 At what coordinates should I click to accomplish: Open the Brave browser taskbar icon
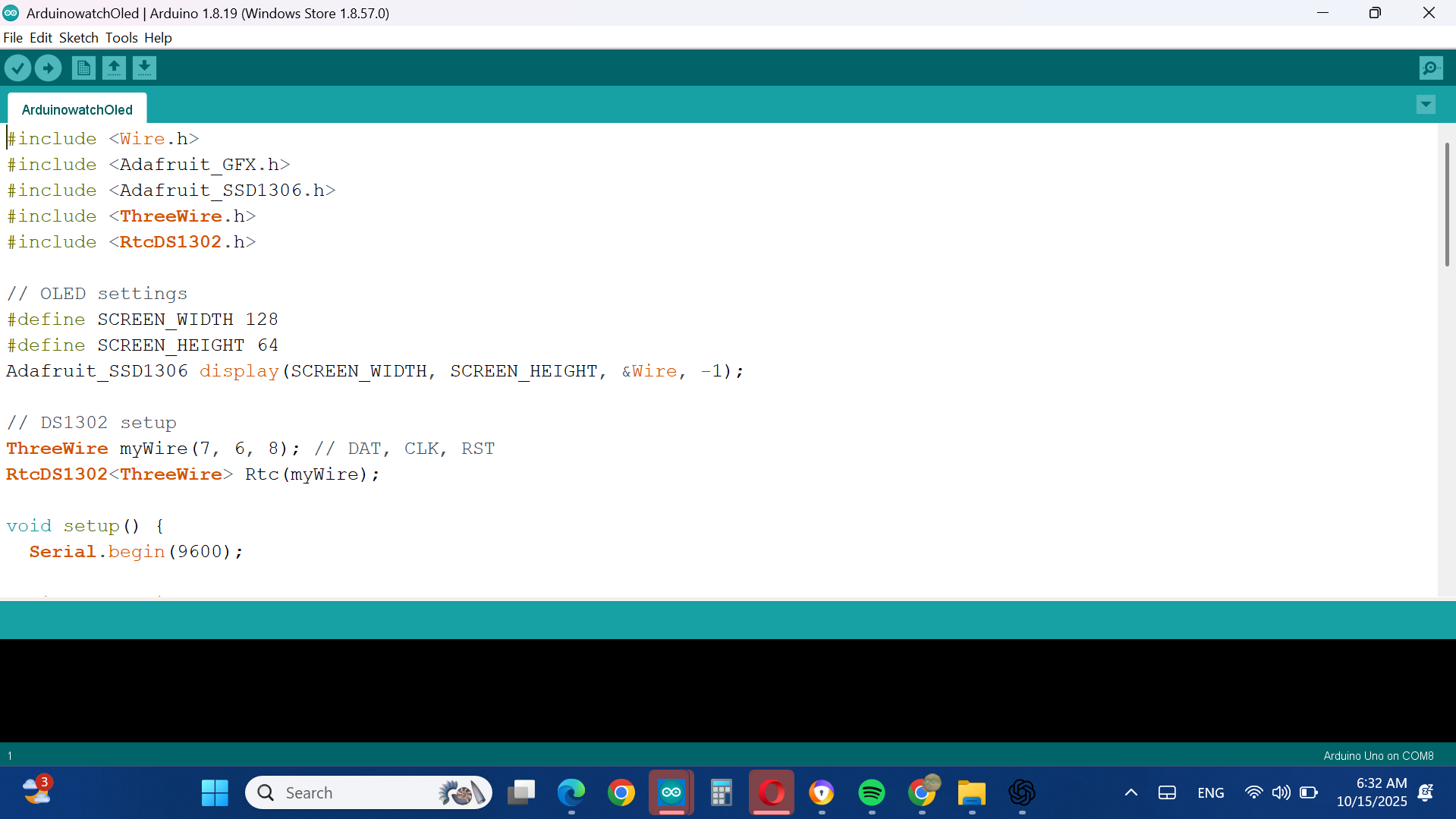tap(822, 793)
